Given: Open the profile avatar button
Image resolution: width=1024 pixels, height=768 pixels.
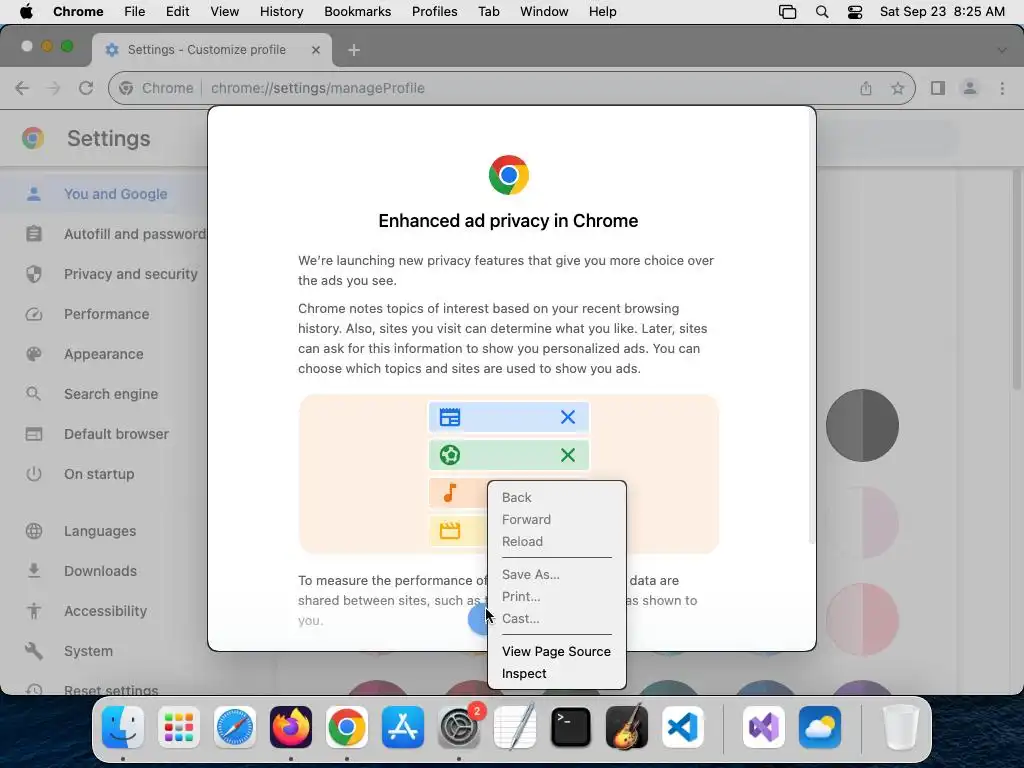Looking at the screenshot, I should point(970,88).
